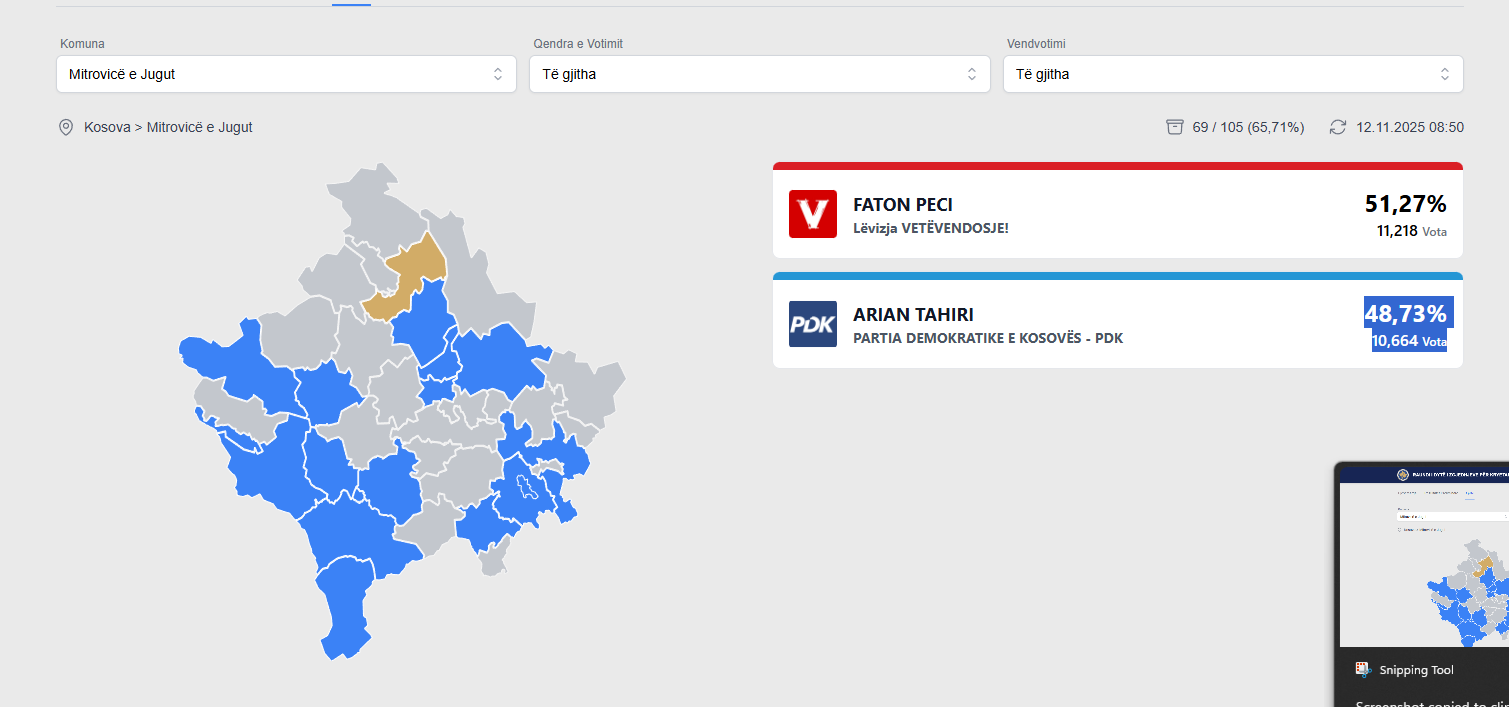This screenshot has width=1509, height=707.
Task: Click the red bar above Faton Peci's card
Action: [x=1117, y=166]
